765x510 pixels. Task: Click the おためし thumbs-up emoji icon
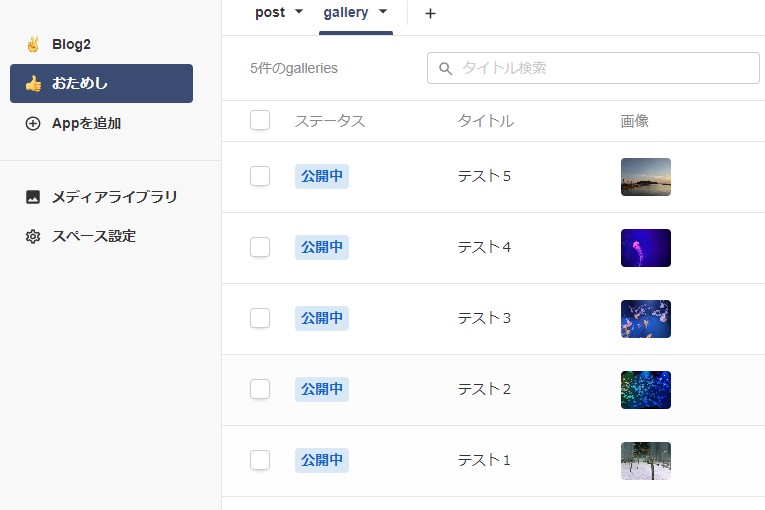(33, 84)
